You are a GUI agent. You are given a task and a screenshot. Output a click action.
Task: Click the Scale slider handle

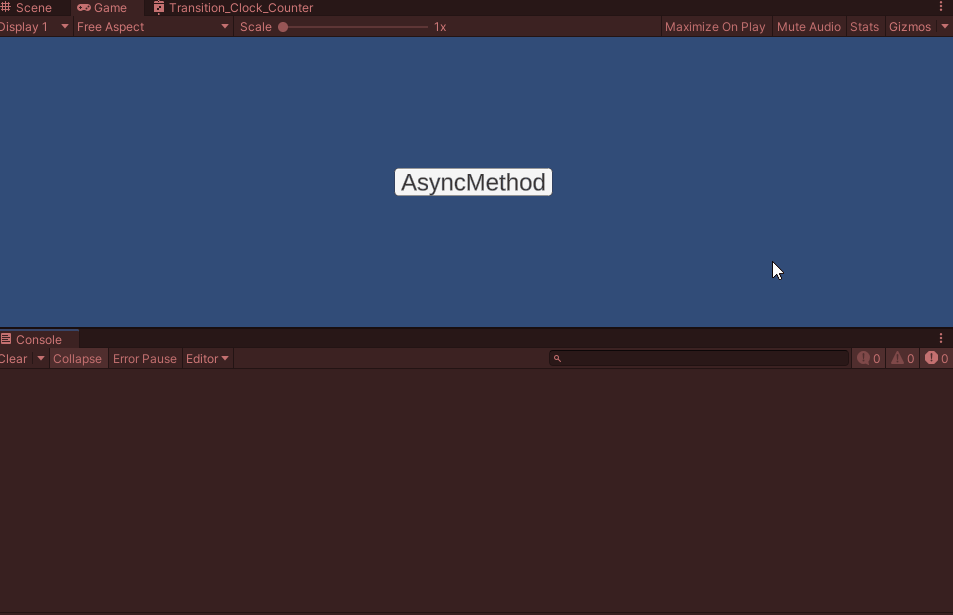(x=283, y=27)
